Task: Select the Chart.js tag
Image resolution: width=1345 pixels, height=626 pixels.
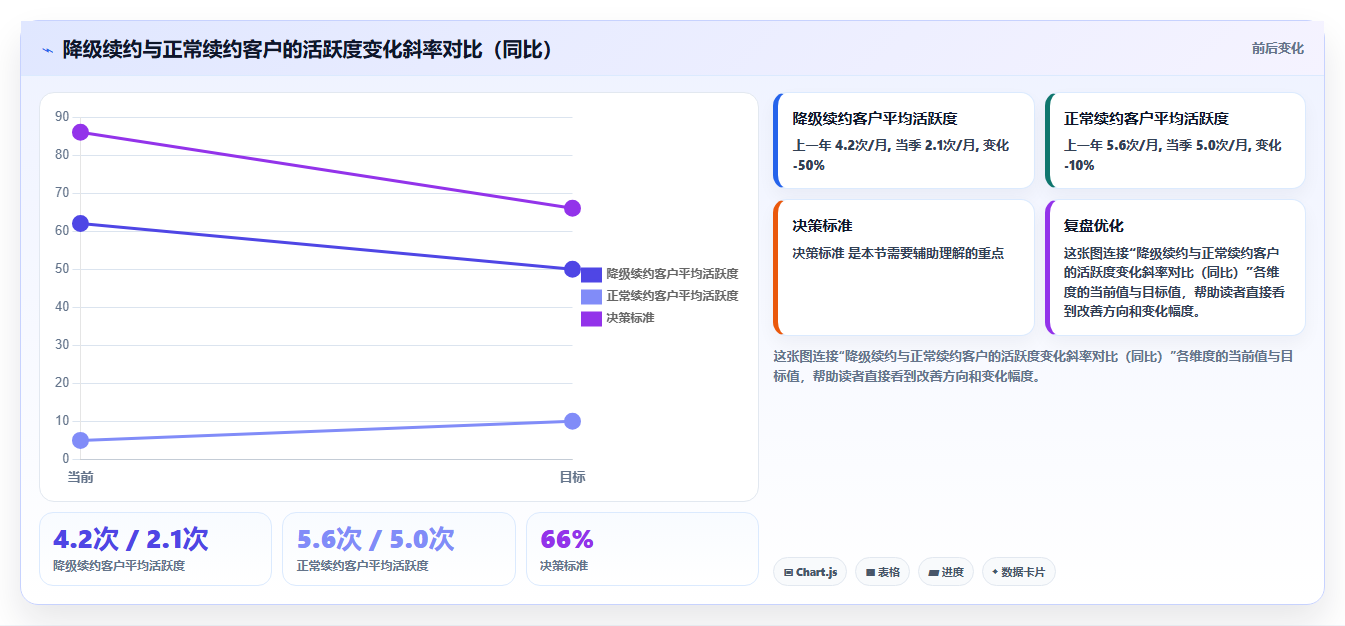Action: point(810,572)
